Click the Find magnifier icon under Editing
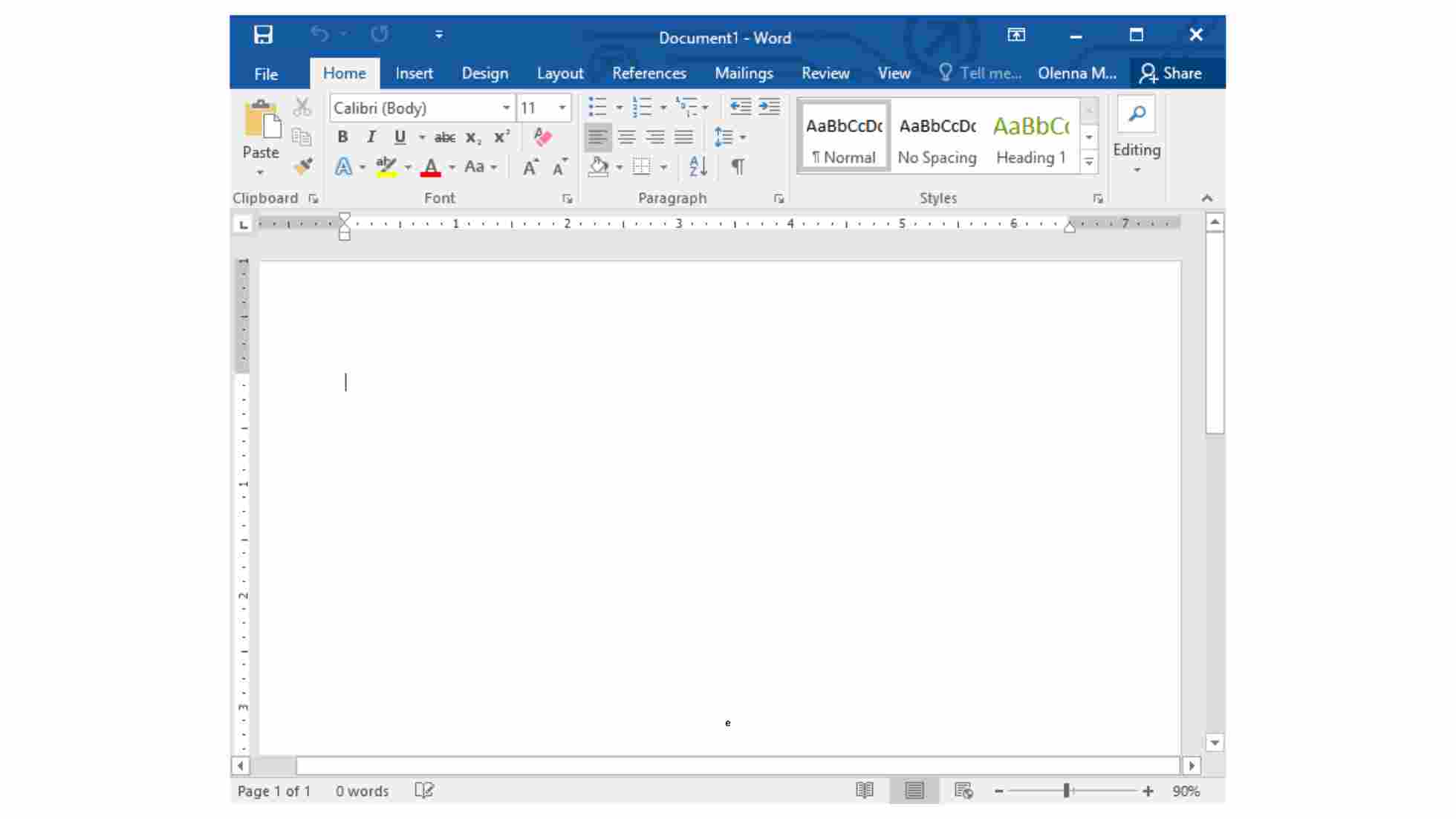Viewport: 1456px width, 819px height. [x=1137, y=114]
